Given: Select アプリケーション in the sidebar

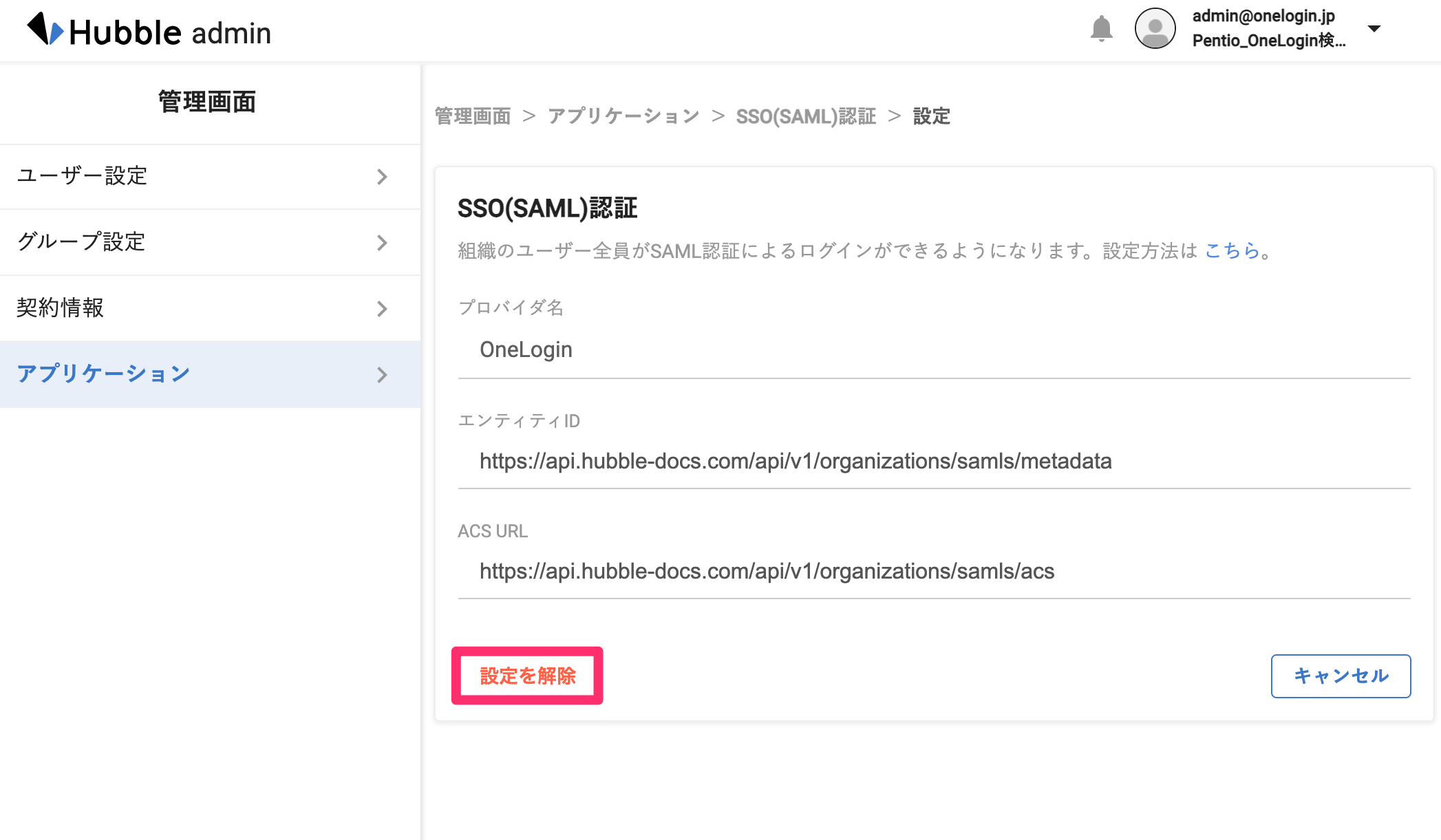Looking at the screenshot, I should [x=211, y=374].
